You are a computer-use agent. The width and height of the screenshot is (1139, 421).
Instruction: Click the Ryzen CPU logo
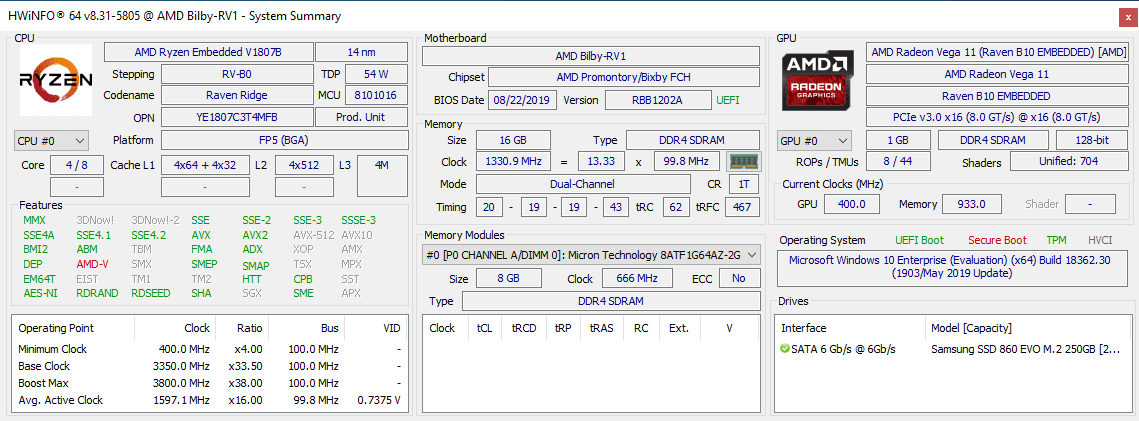56,80
